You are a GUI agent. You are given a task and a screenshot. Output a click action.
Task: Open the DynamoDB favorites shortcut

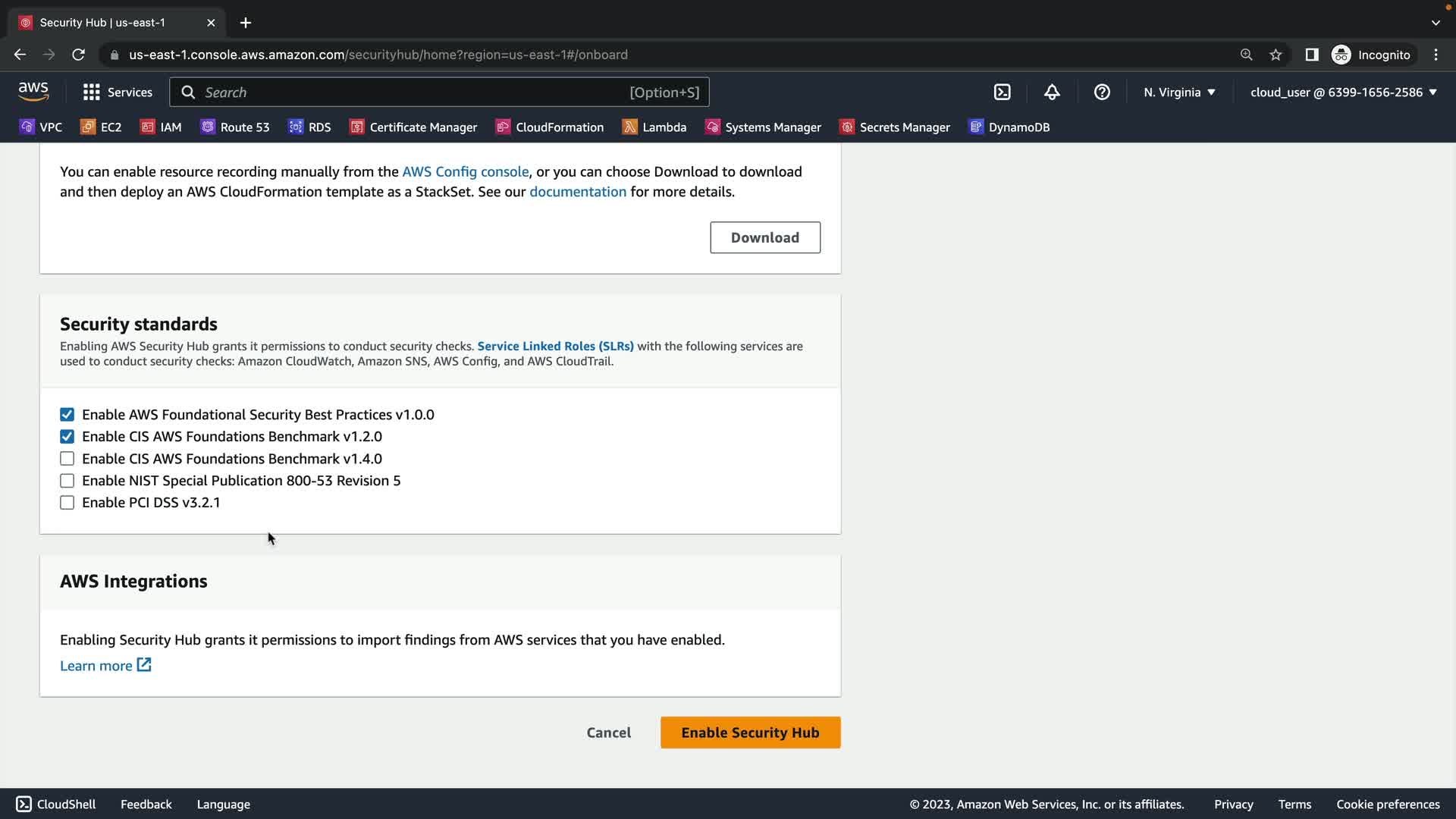[1009, 127]
